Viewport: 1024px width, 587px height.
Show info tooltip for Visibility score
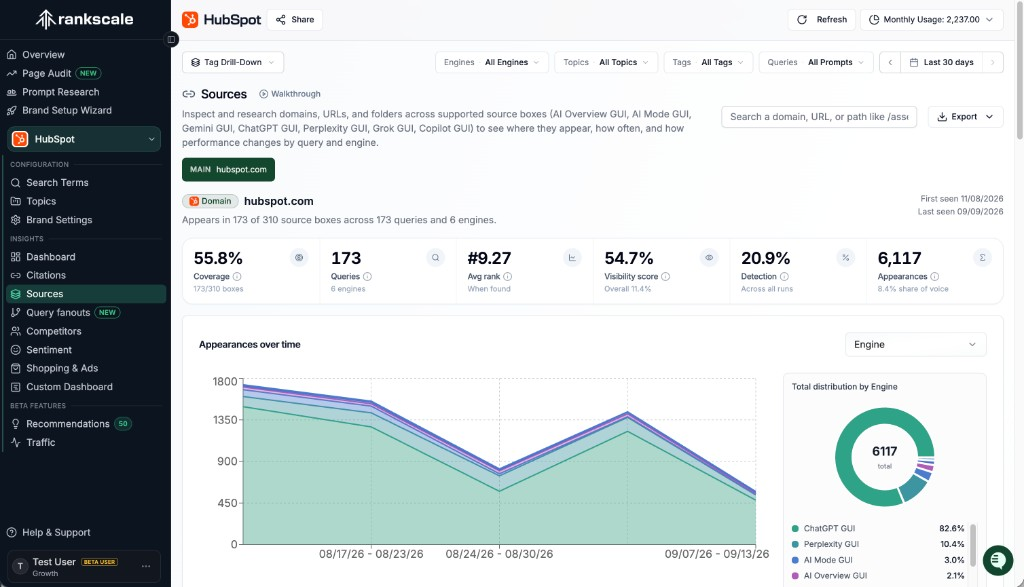[x=665, y=277]
